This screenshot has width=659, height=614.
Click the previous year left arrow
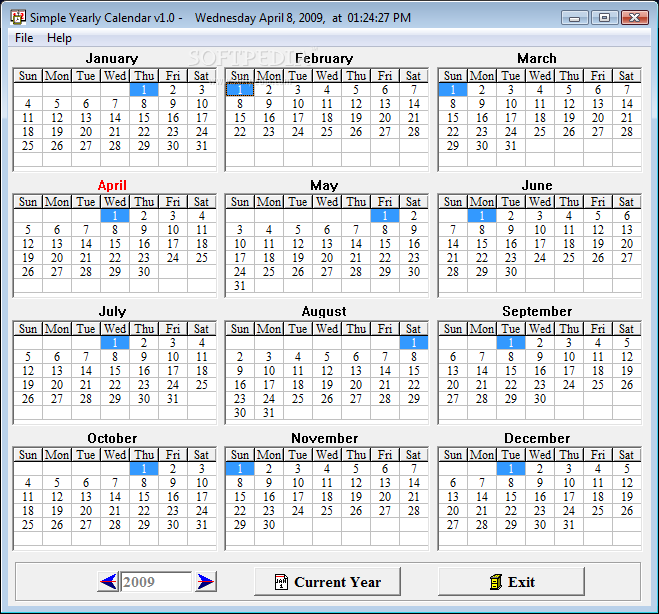[109, 582]
